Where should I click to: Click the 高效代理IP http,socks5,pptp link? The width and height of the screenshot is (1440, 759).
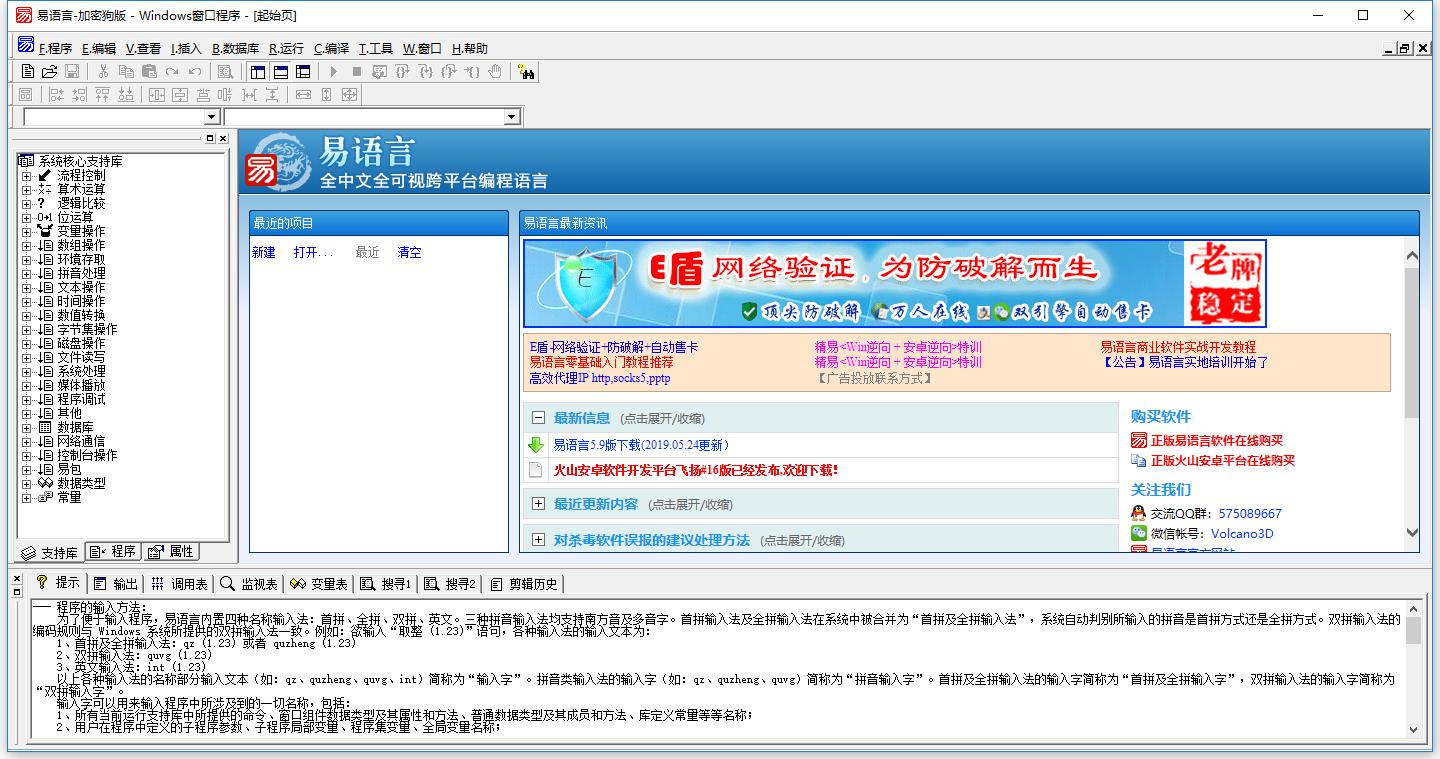coord(600,378)
